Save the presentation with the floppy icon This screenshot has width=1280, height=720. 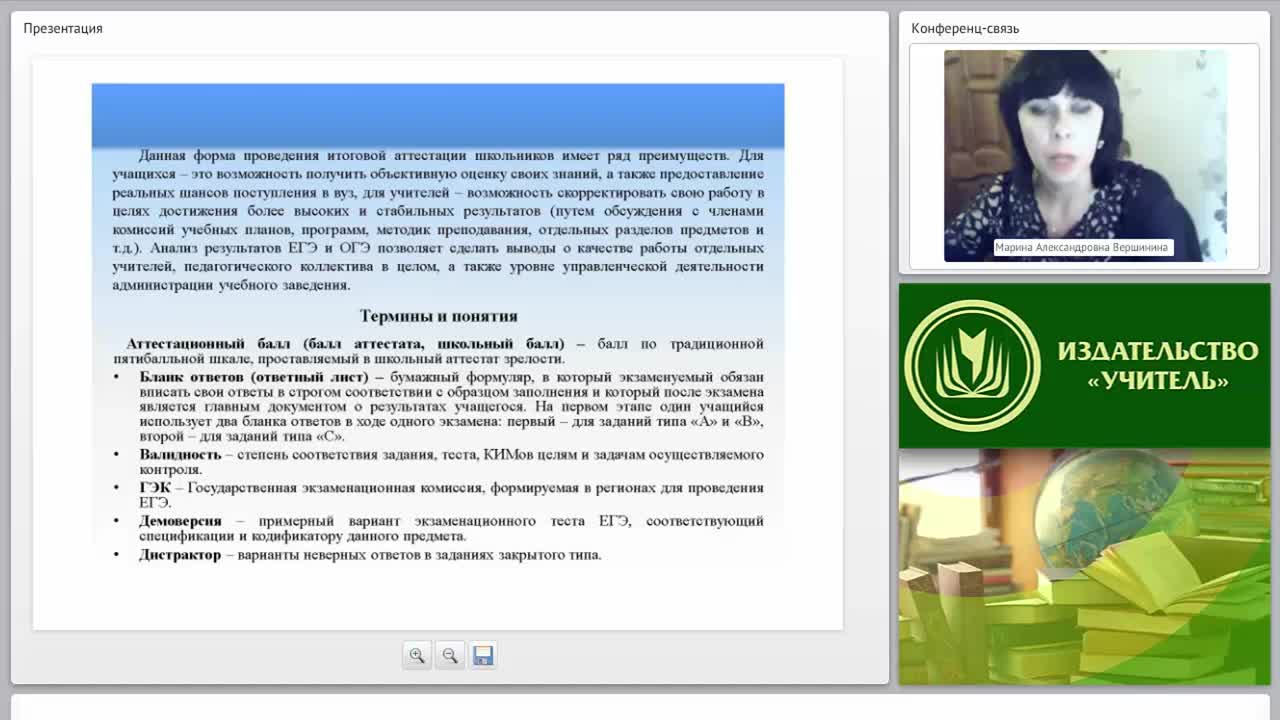pos(483,656)
